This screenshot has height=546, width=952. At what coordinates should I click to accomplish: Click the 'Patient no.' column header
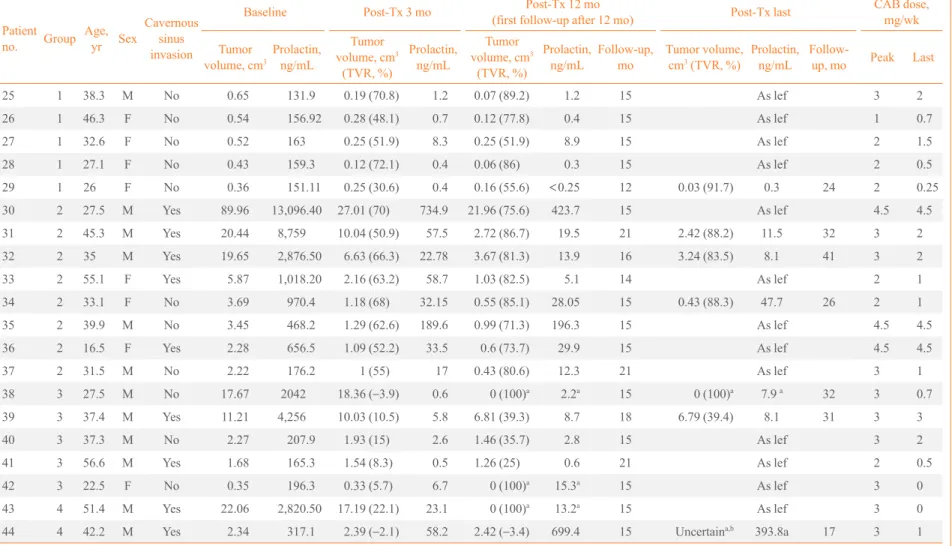pos(19,38)
